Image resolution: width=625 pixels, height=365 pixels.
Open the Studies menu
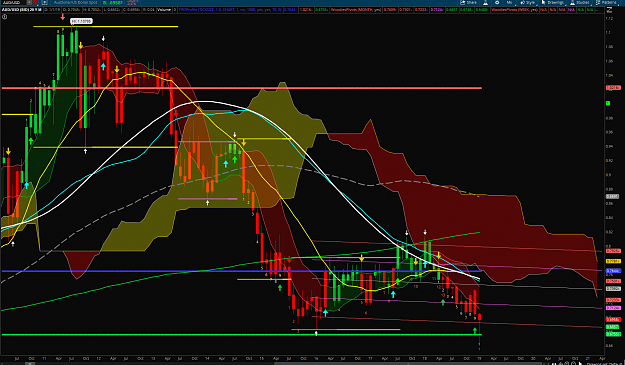pos(580,2)
